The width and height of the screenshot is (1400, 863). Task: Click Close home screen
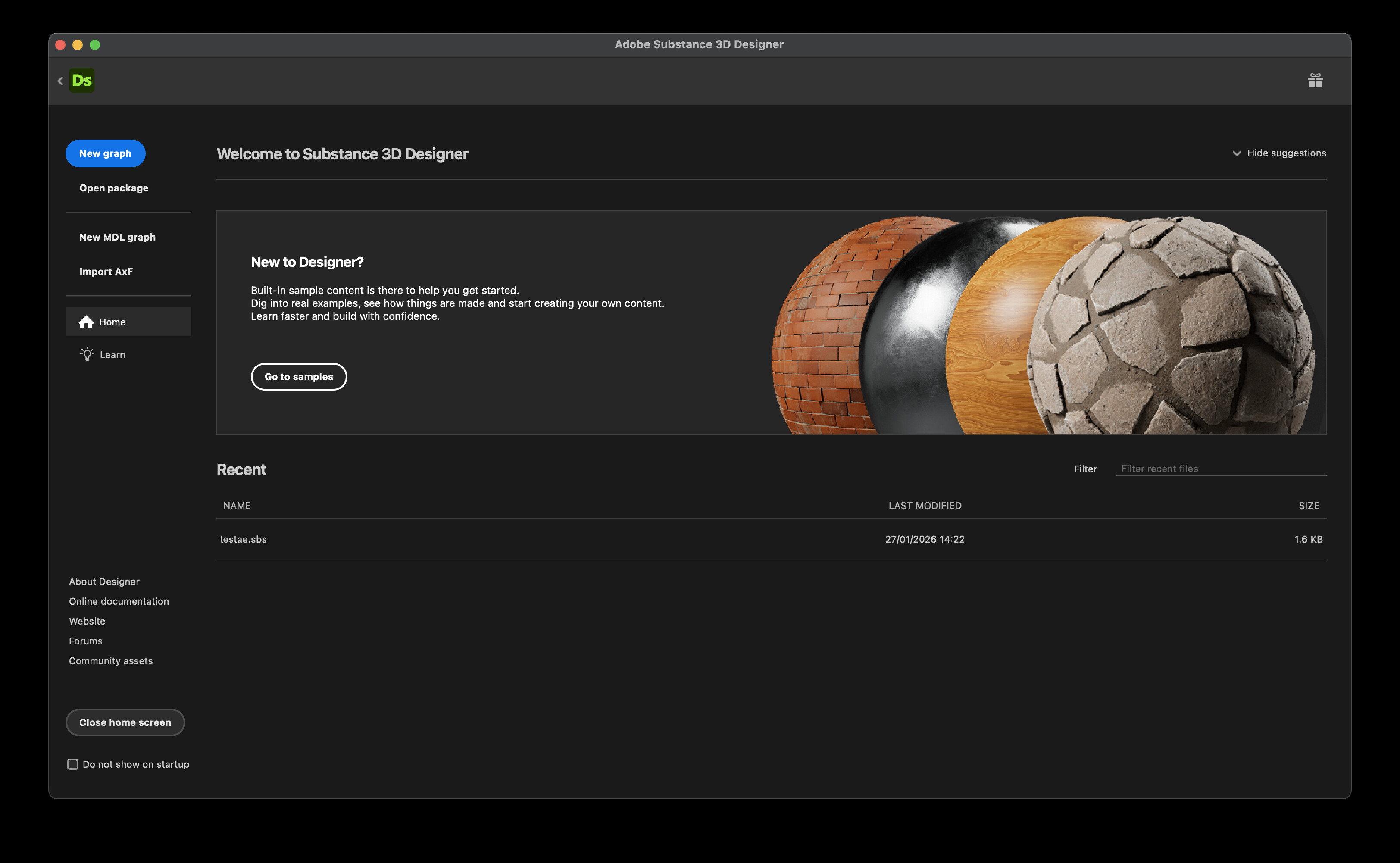pyautogui.click(x=125, y=722)
